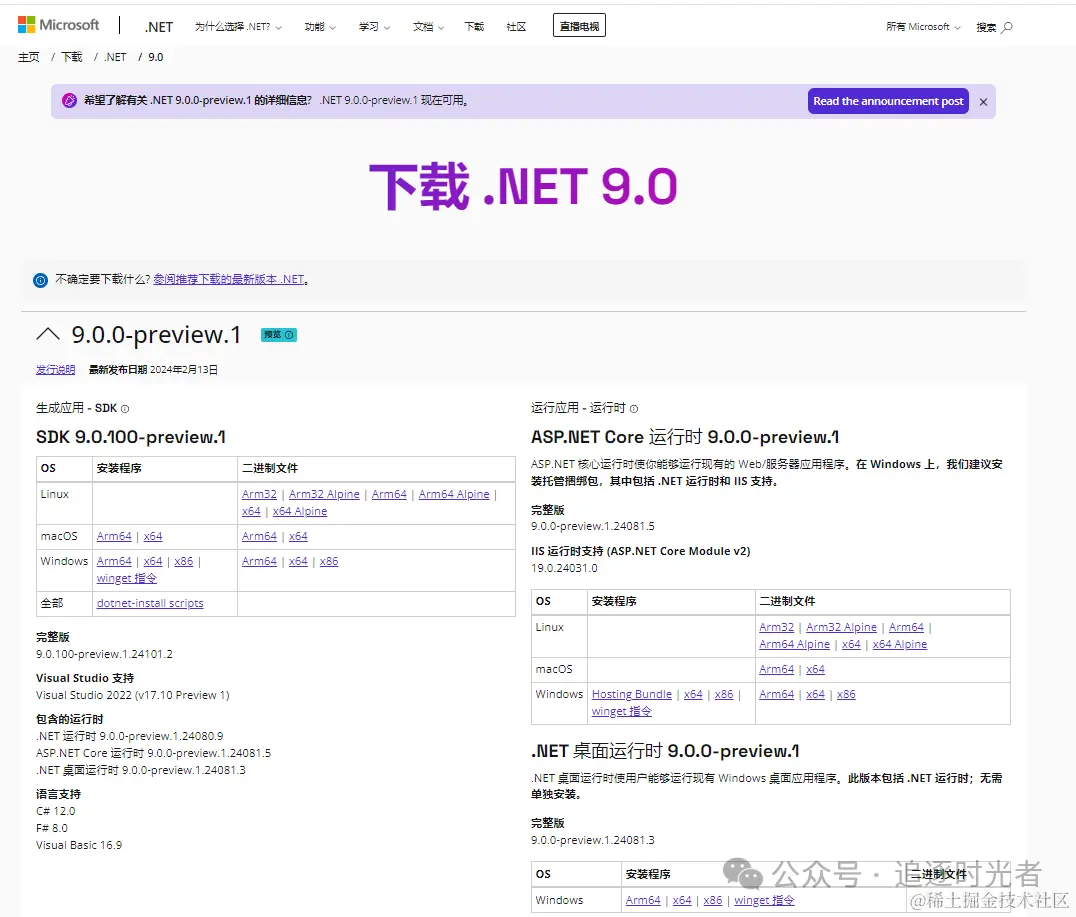1076x917 pixels.
Task: Open the recommended latest .NET version link
Action: pyautogui.click(x=229, y=279)
